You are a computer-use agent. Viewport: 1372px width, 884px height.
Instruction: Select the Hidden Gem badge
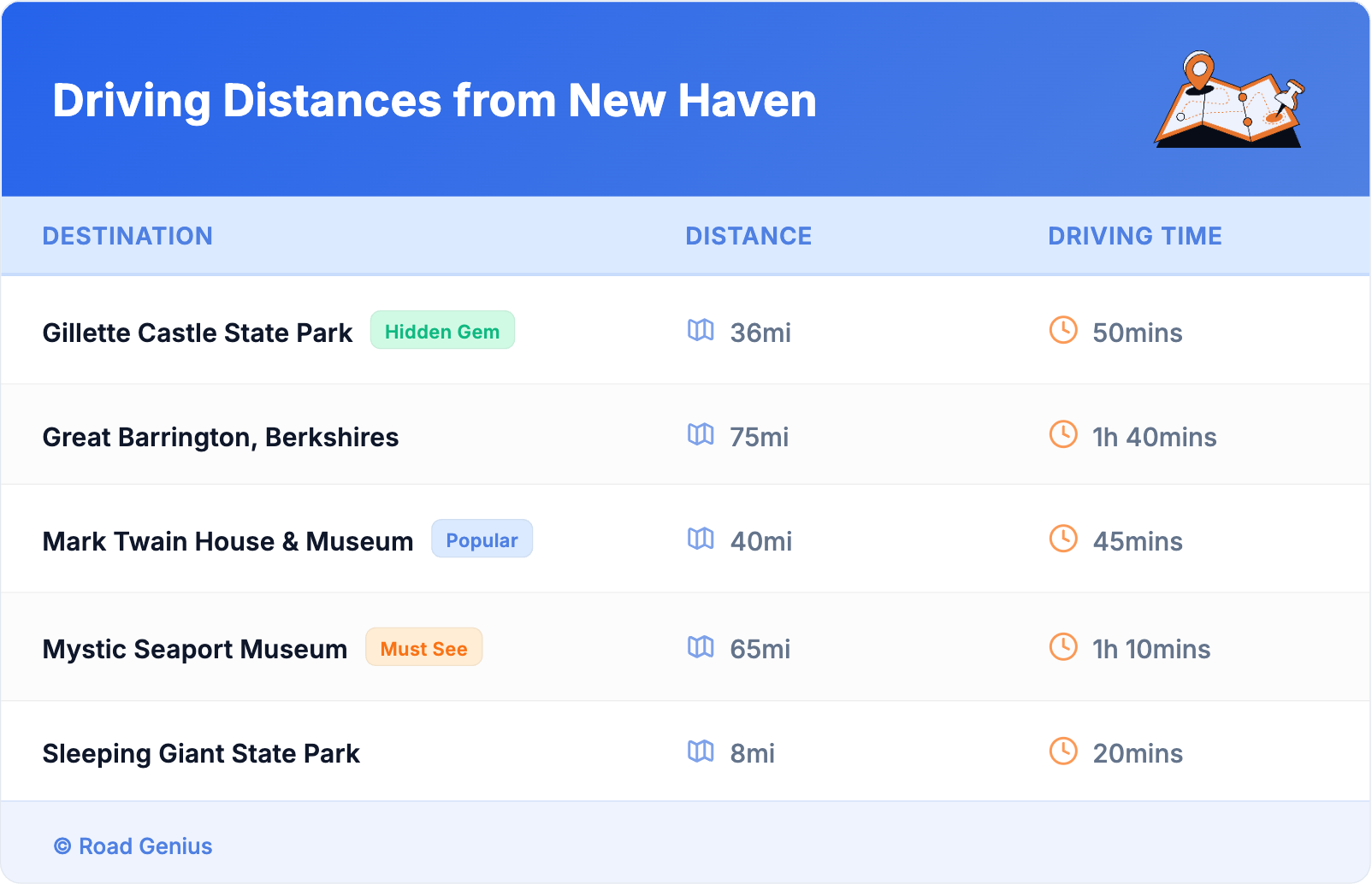tap(441, 331)
